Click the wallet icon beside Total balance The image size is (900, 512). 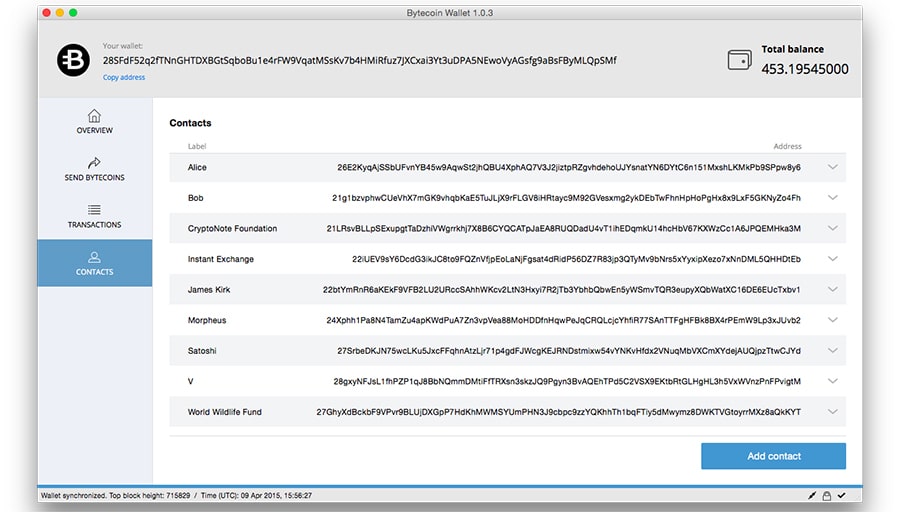(x=739, y=61)
